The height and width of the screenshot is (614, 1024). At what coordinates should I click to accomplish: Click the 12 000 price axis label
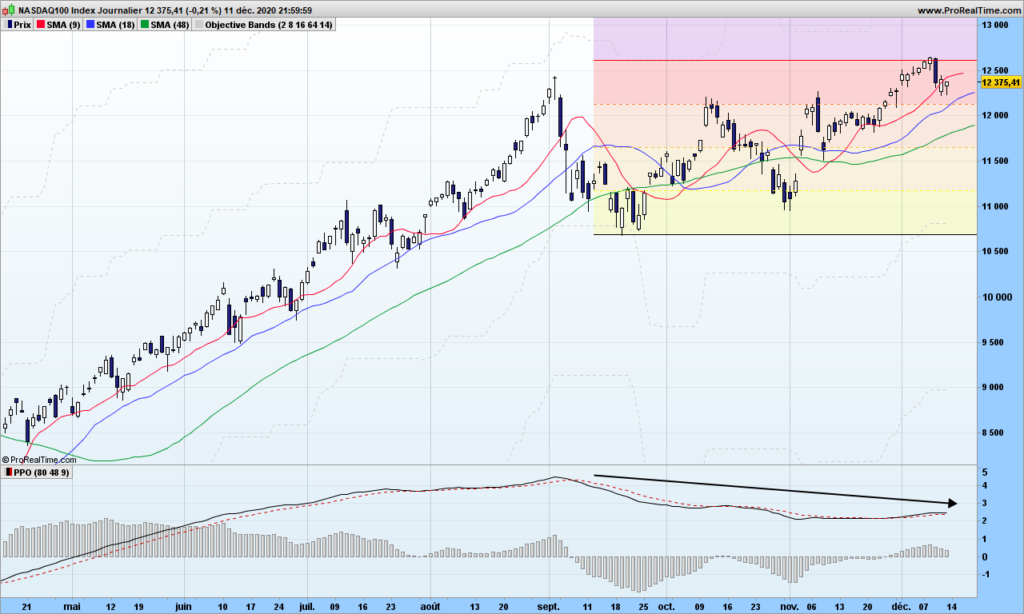pyautogui.click(x=995, y=116)
